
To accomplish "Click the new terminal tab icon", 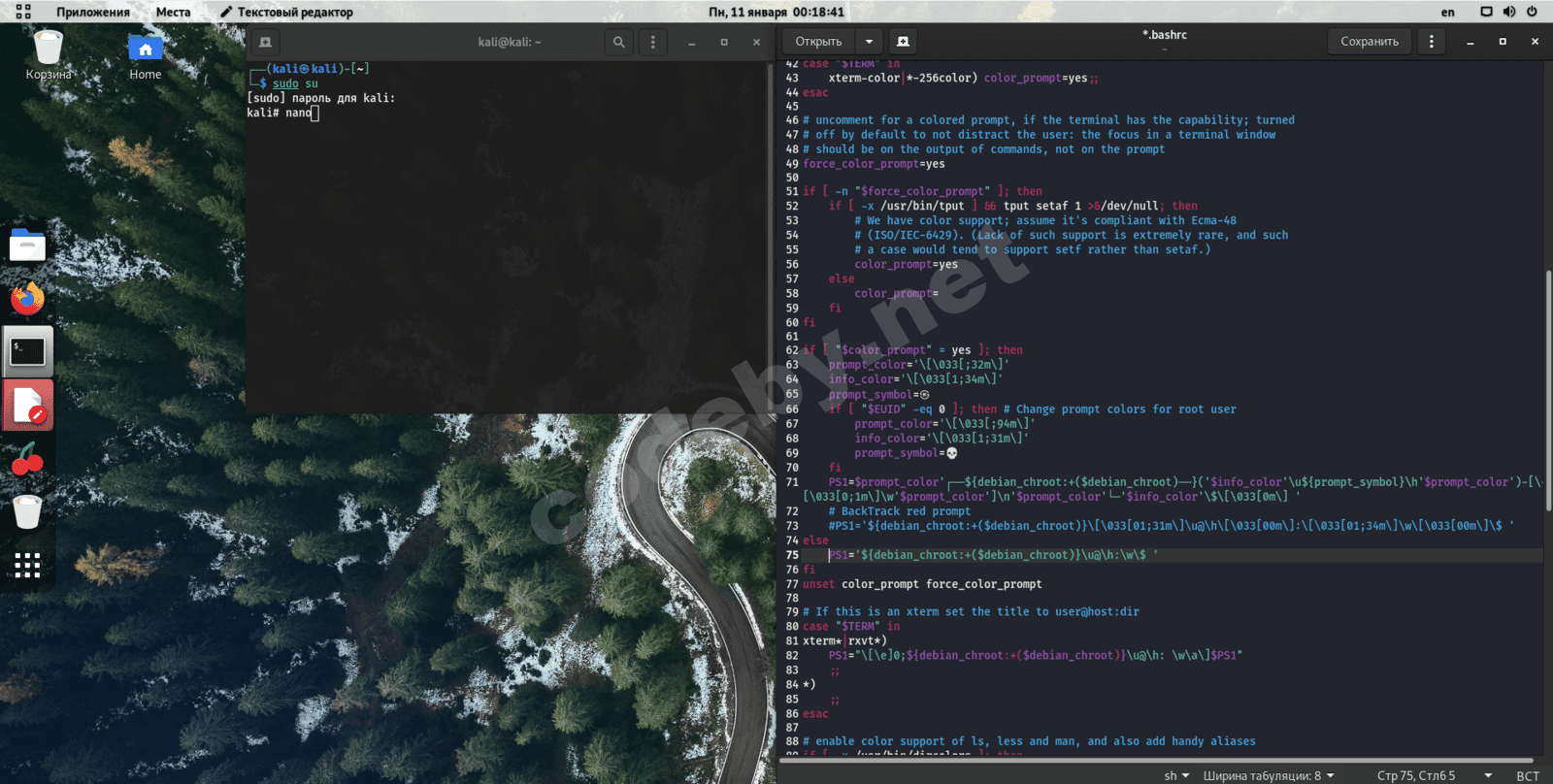I will (x=265, y=42).
